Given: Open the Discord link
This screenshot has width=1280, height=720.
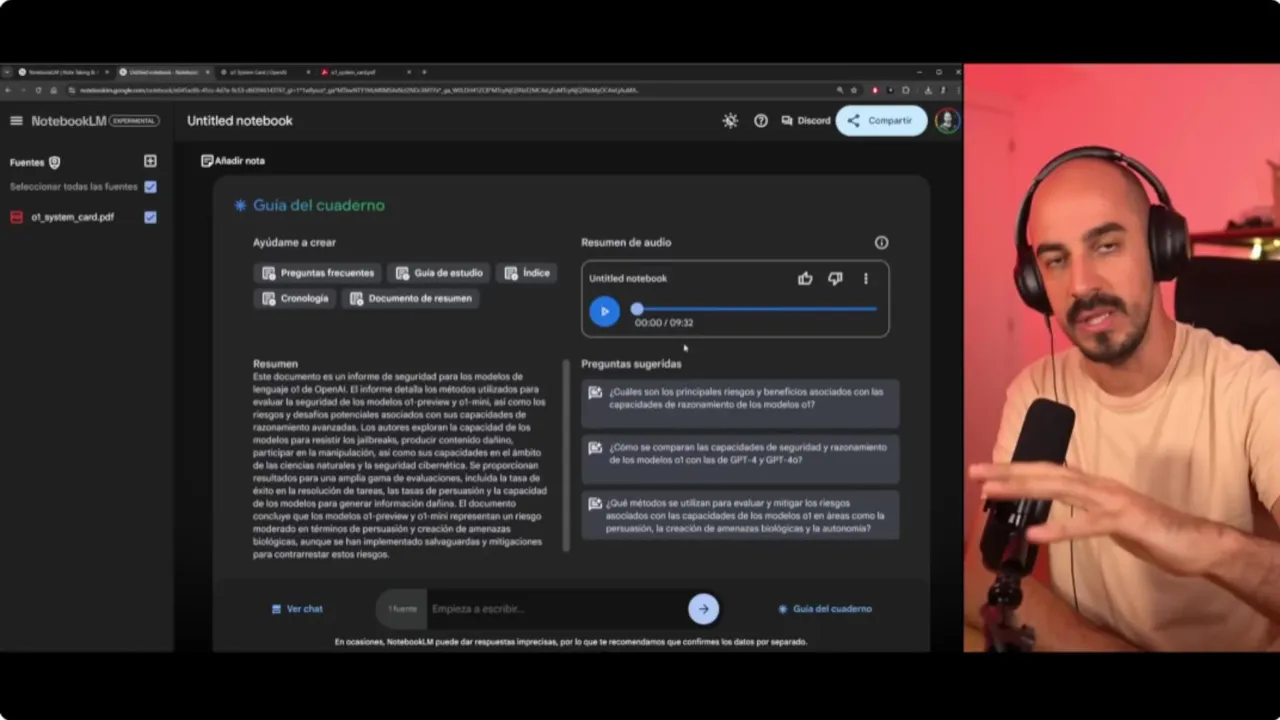Looking at the screenshot, I should [806, 121].
